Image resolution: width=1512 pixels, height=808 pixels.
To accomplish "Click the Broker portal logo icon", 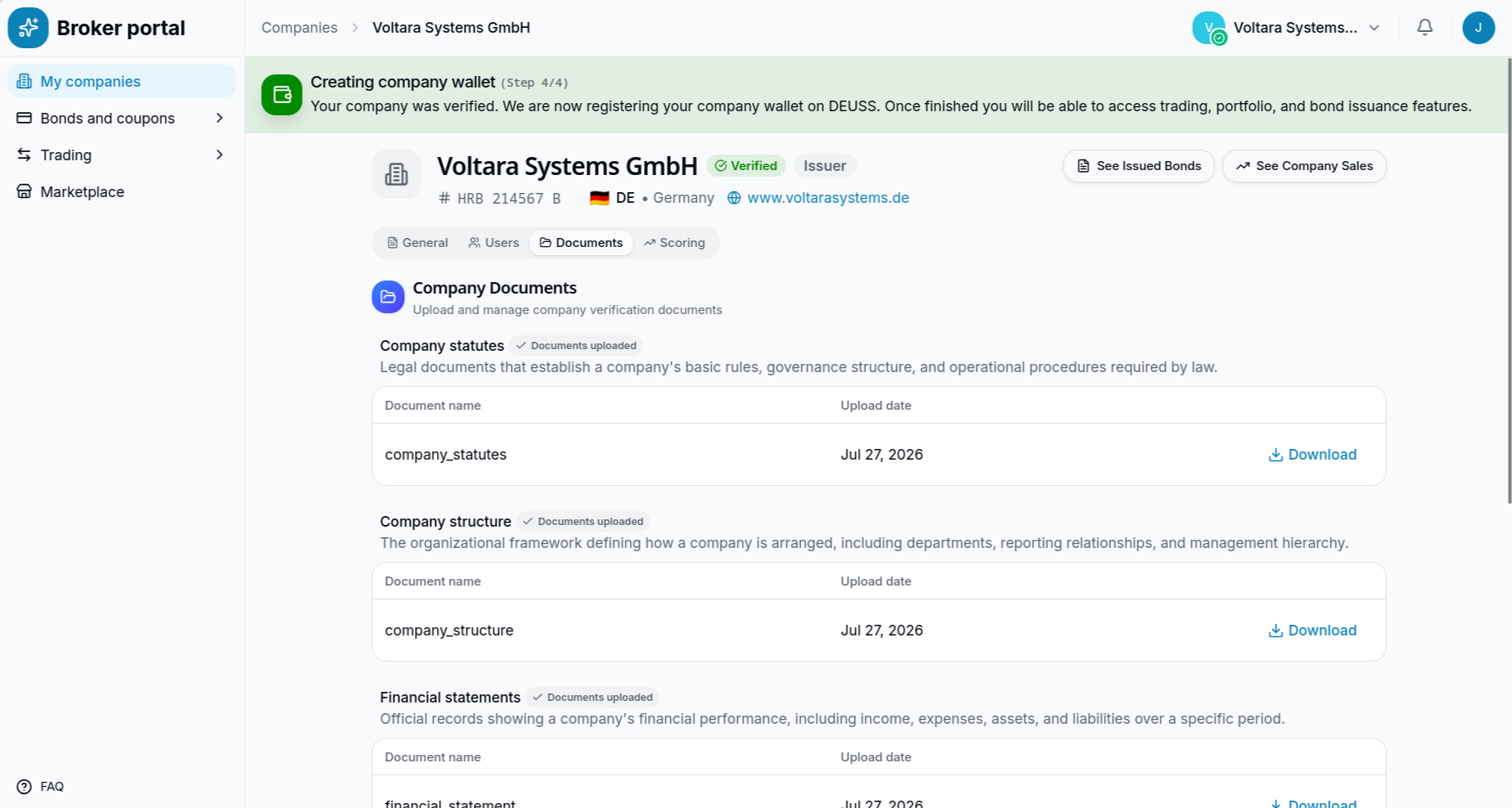I will (28, 28).
